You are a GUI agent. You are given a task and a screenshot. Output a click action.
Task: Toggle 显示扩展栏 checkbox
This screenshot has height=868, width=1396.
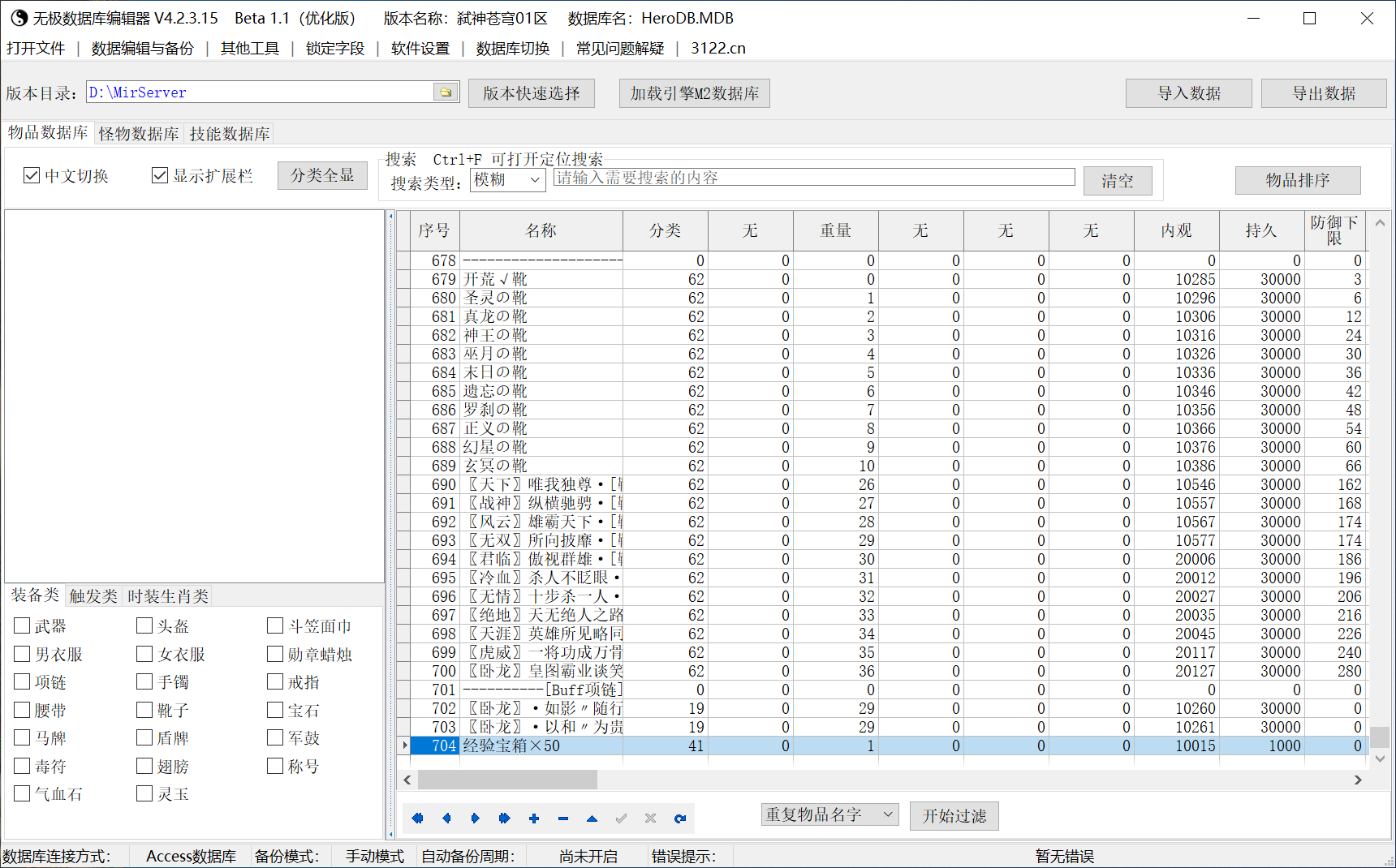click(160, 175)
